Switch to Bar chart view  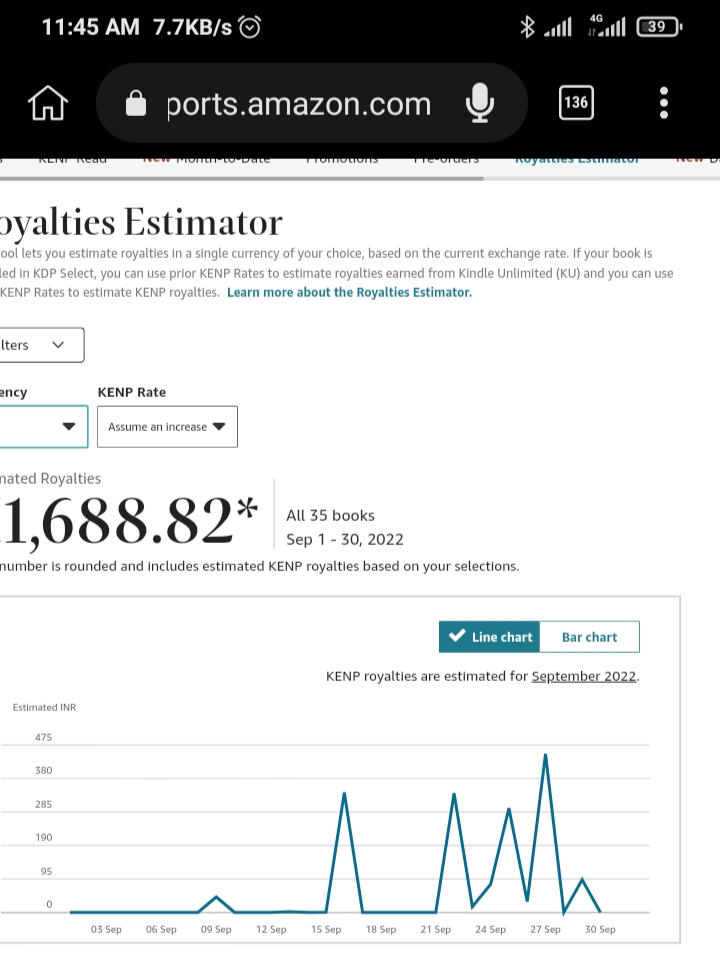[x=589, y=637]
